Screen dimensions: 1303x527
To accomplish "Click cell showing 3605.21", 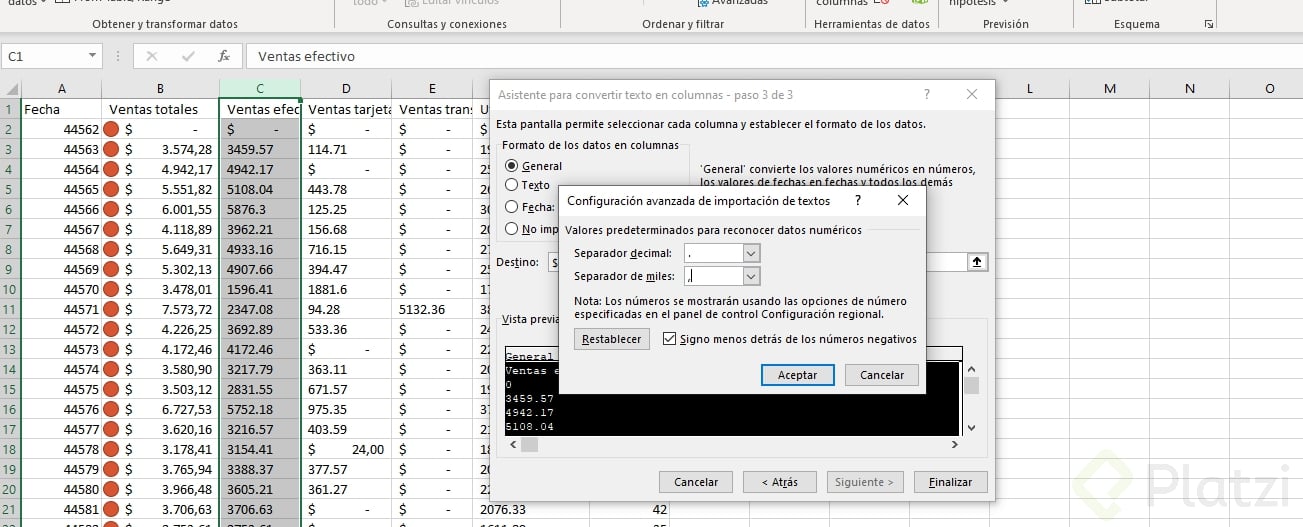I will pyautogui.click(x=260, y=489).
